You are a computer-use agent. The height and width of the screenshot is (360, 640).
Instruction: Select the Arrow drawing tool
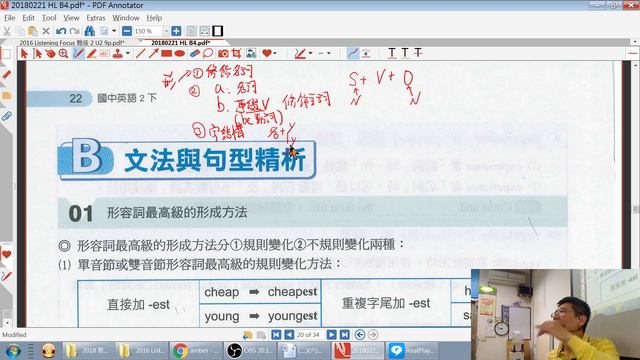(x=153, y=53)
